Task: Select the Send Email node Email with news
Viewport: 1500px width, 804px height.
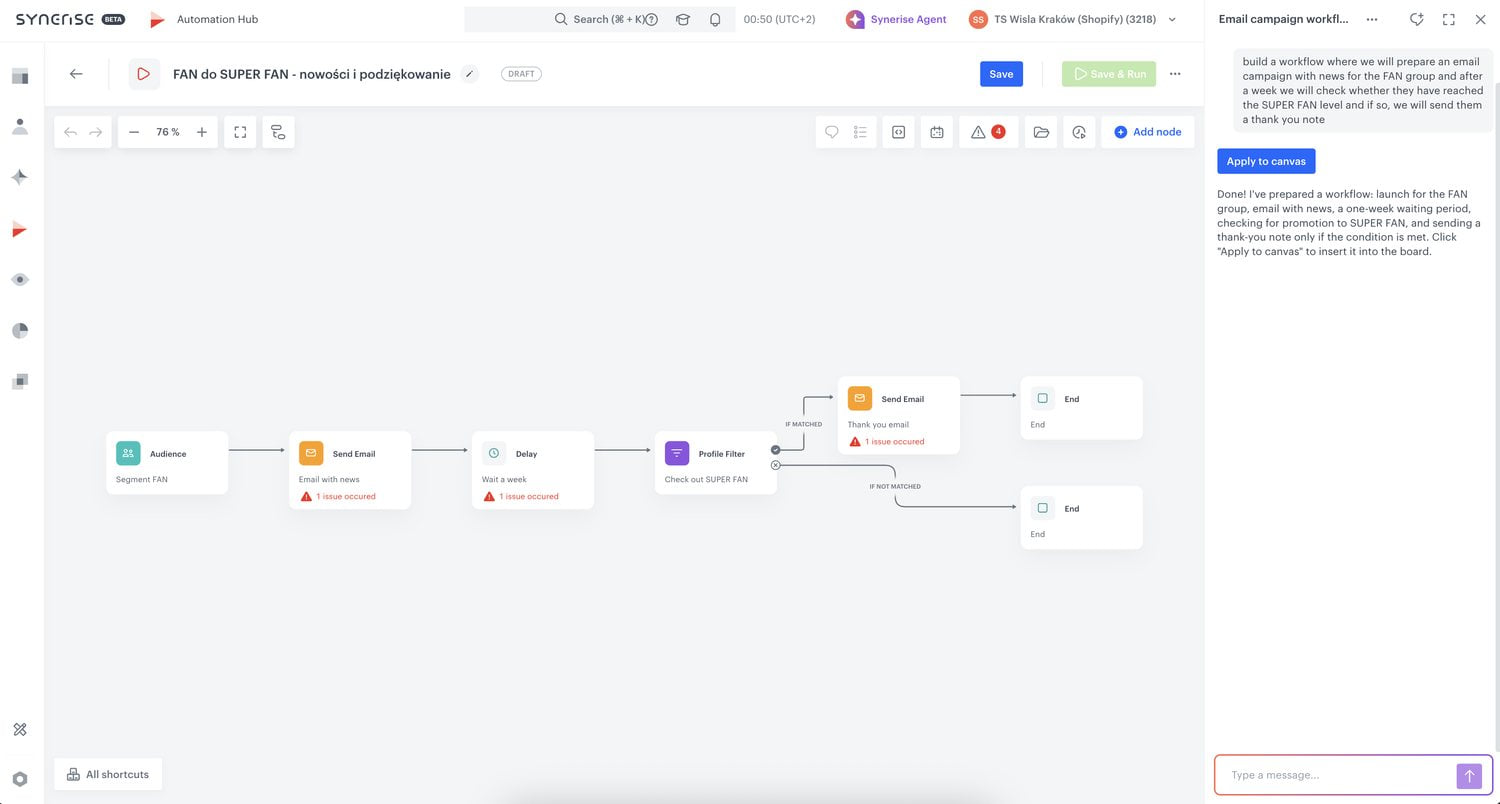Action: 350,470
